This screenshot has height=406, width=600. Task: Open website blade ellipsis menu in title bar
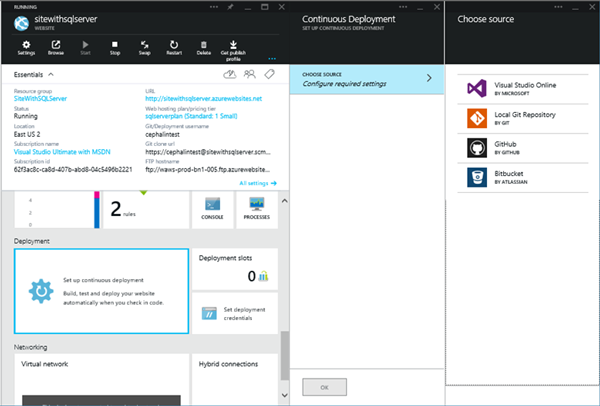(x=214, y=7)
